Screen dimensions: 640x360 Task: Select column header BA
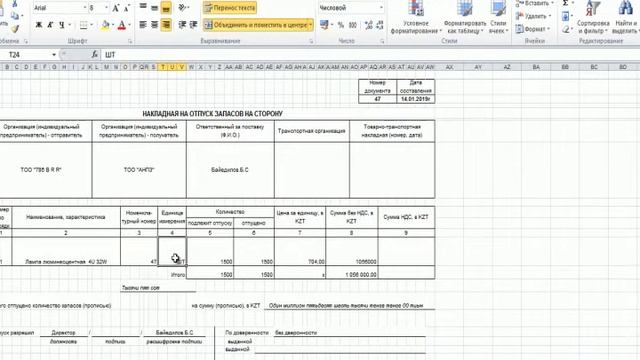[536, 67]
